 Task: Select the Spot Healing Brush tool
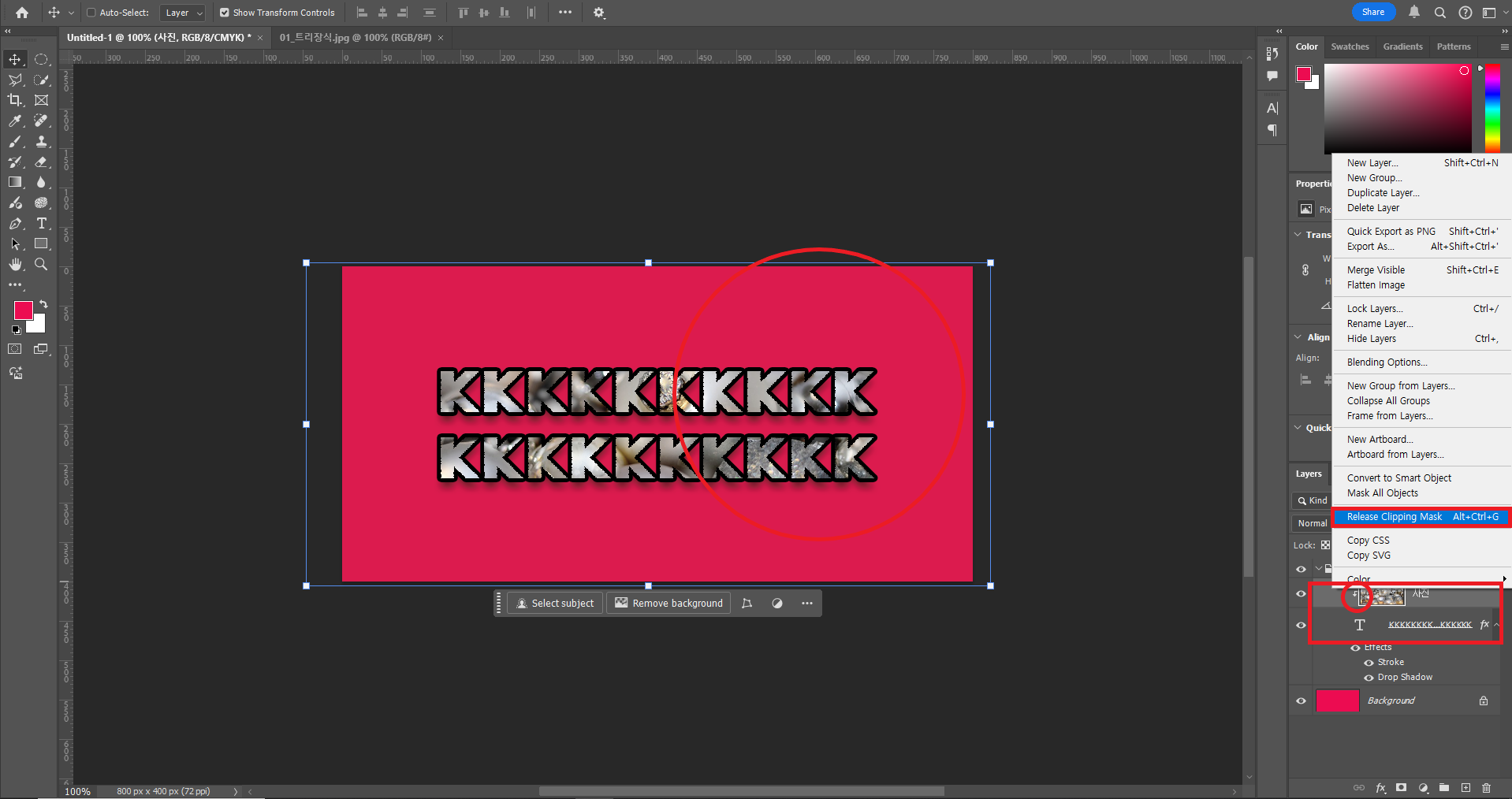click(x=42, y=121)
